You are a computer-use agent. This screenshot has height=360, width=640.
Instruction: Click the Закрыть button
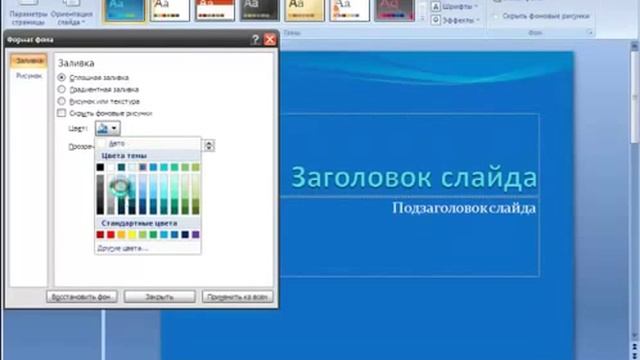coord(160,297)
